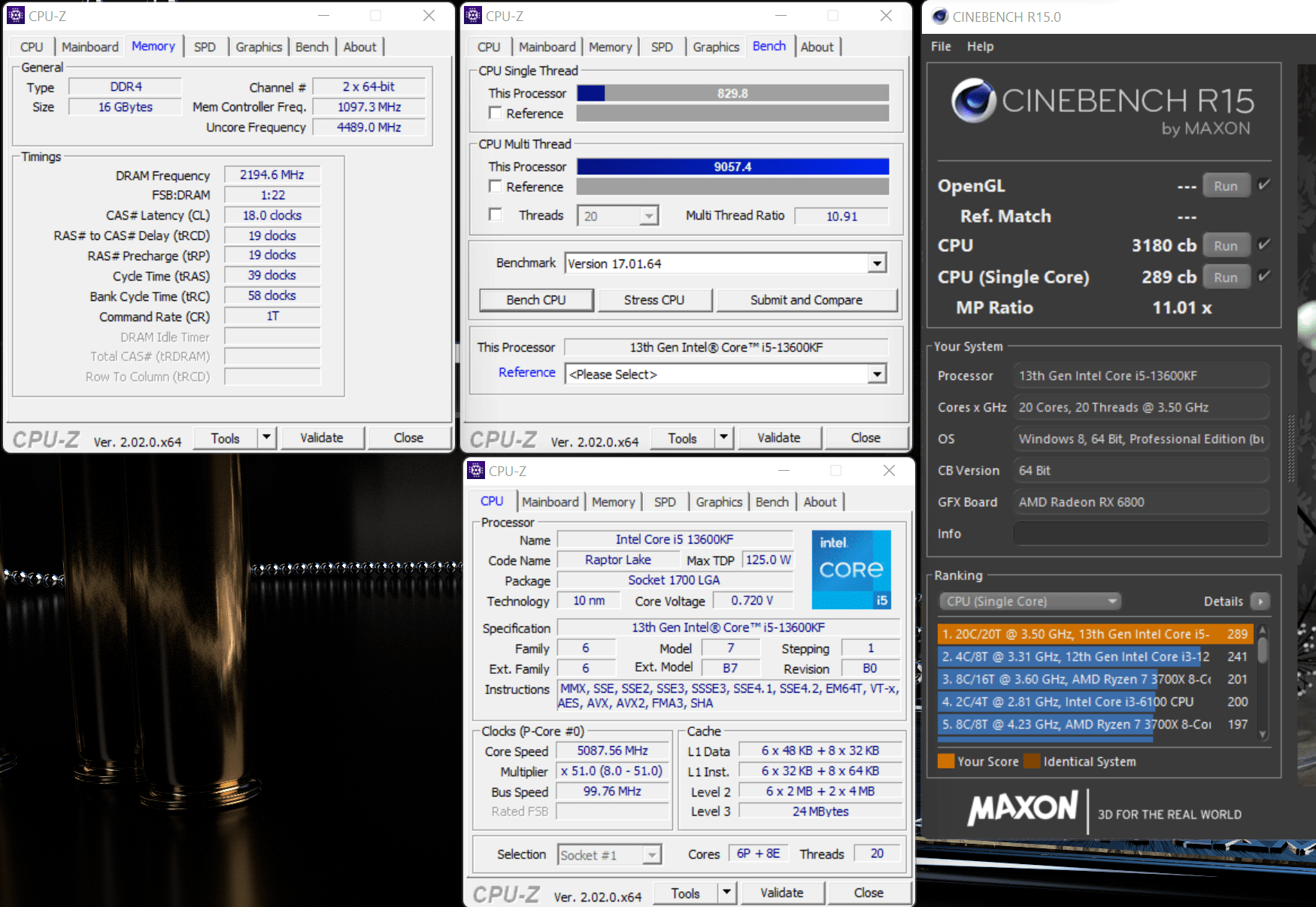1316x907 pixels.
Task: Check the Threads checkbox in Bench window
Action: click(495, 214)
